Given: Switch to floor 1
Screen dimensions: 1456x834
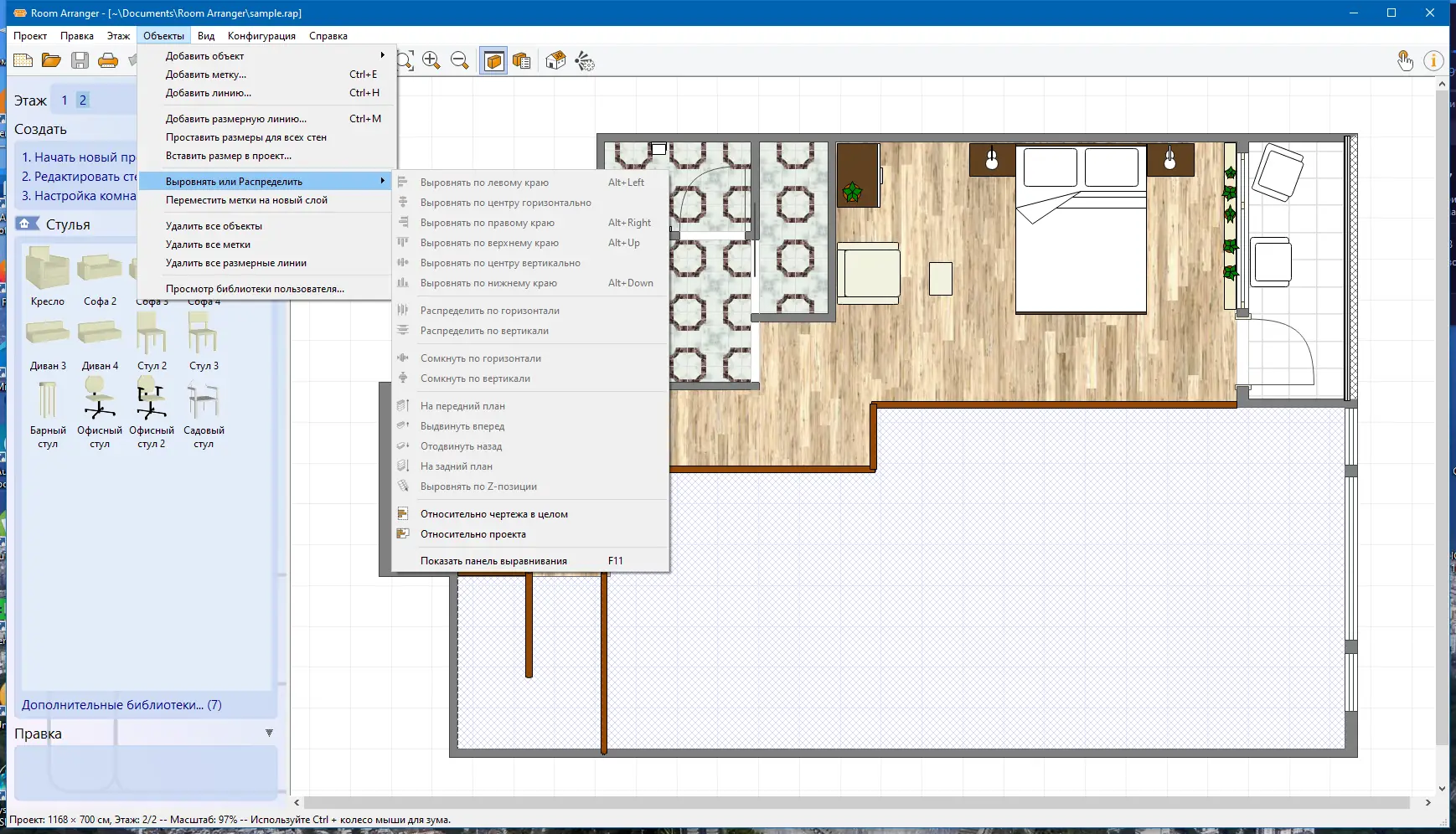Looking at the screenshot, I should pos(65,100).
